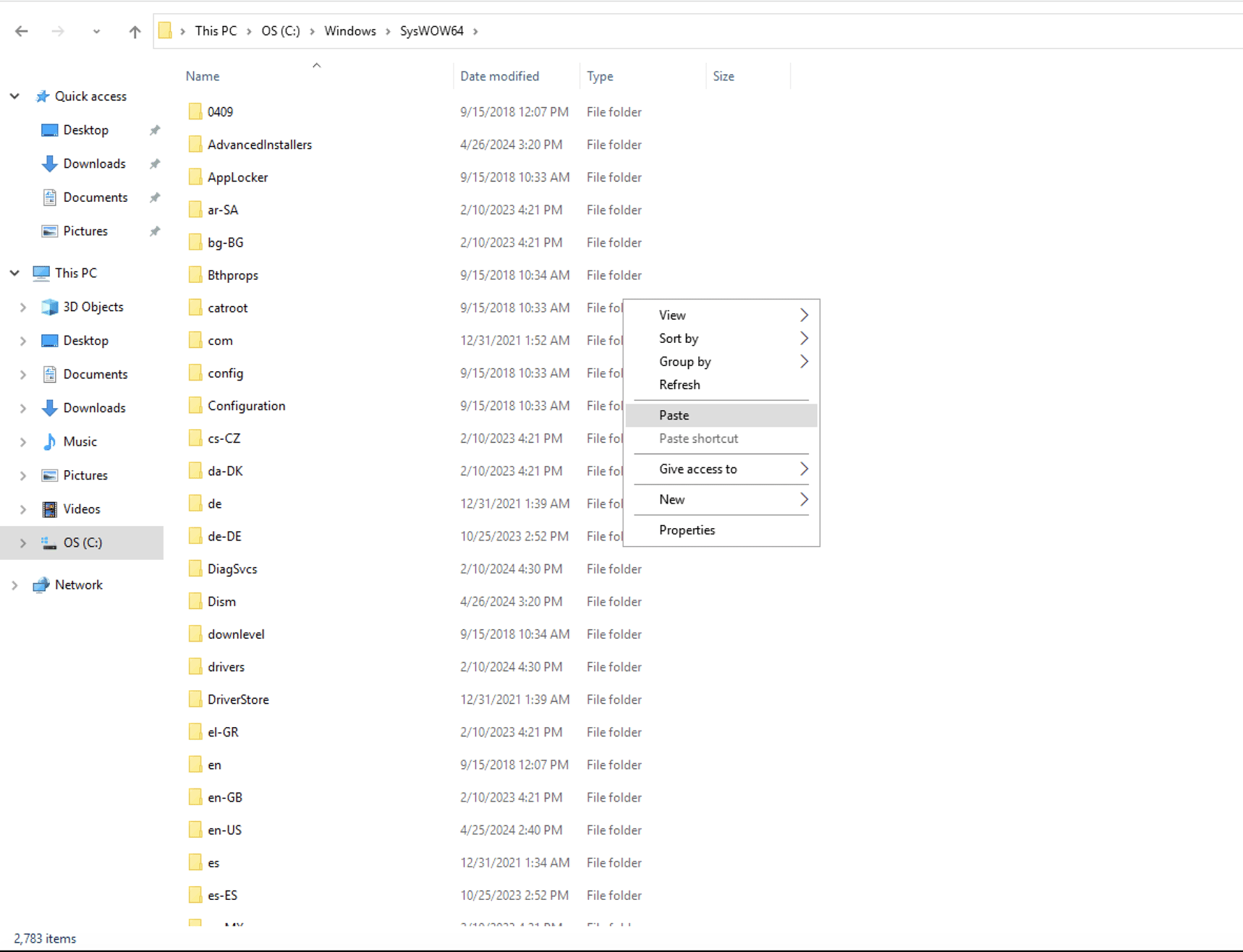This screenshot has height=952, width=1243.
Task: Click the Videos icon in sidebar
Action: (49, 509)
